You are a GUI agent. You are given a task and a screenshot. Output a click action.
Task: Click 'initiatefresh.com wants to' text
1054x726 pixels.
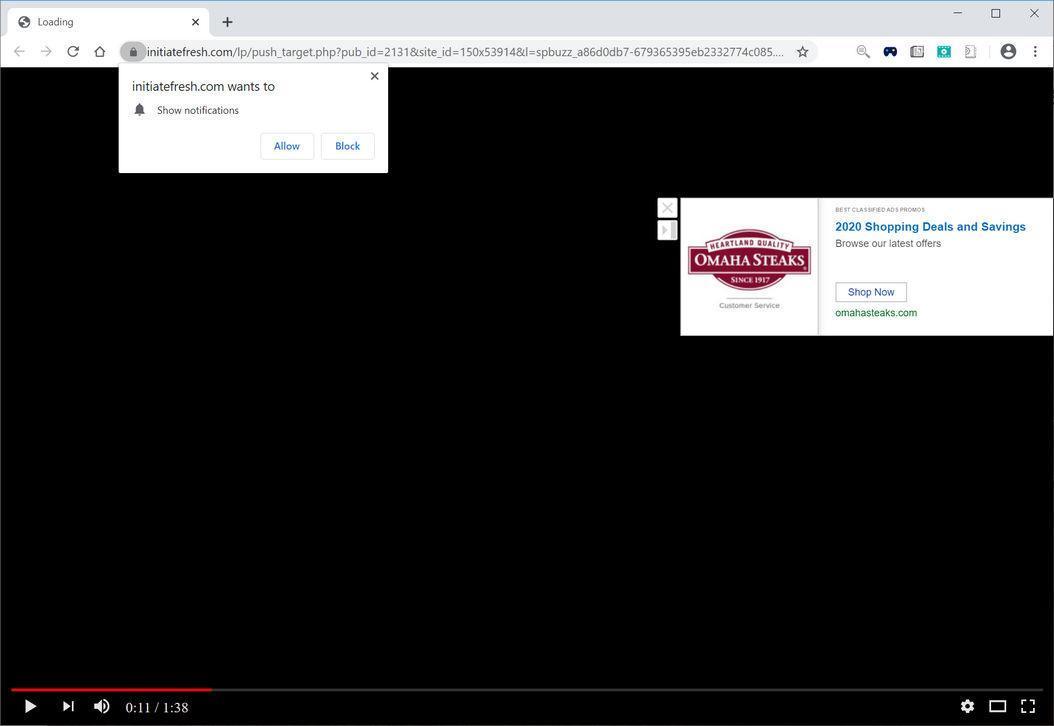pos(203,87)
